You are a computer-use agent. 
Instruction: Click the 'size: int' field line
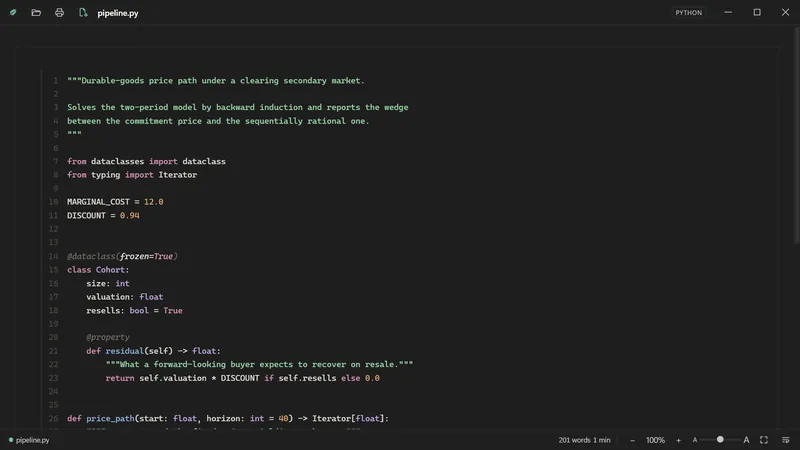(108, 283)
